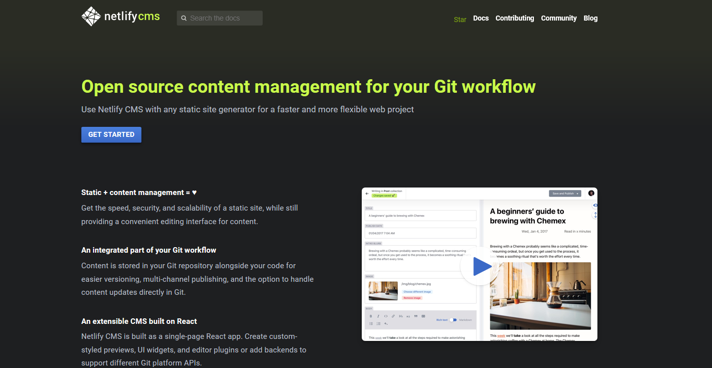This screenshot has height=368, width=712.
Task: Click the green Star link
Action: 460,20
